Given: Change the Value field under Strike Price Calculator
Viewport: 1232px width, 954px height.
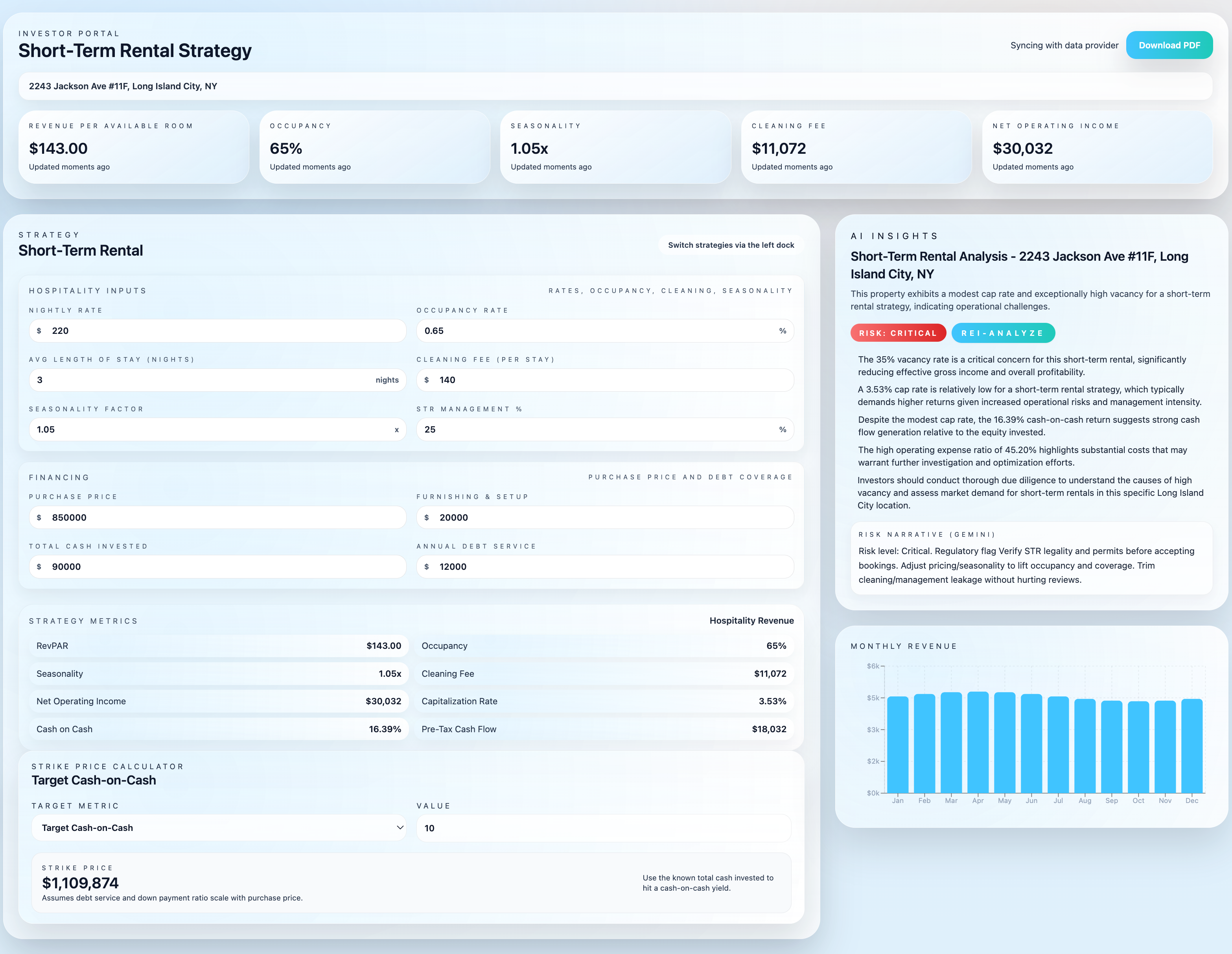Looking at the screenshot, I should tap(603, 828).
